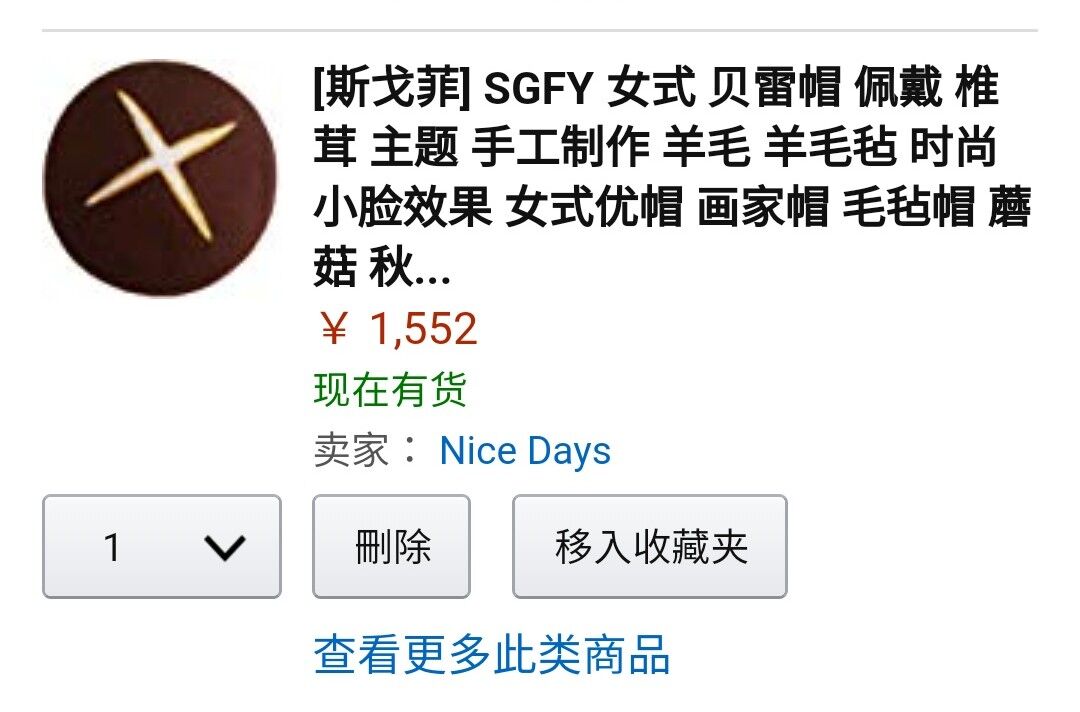
Task: Open the product title starting with [斯戈菲] SGFY
Action: pos(672,178)
